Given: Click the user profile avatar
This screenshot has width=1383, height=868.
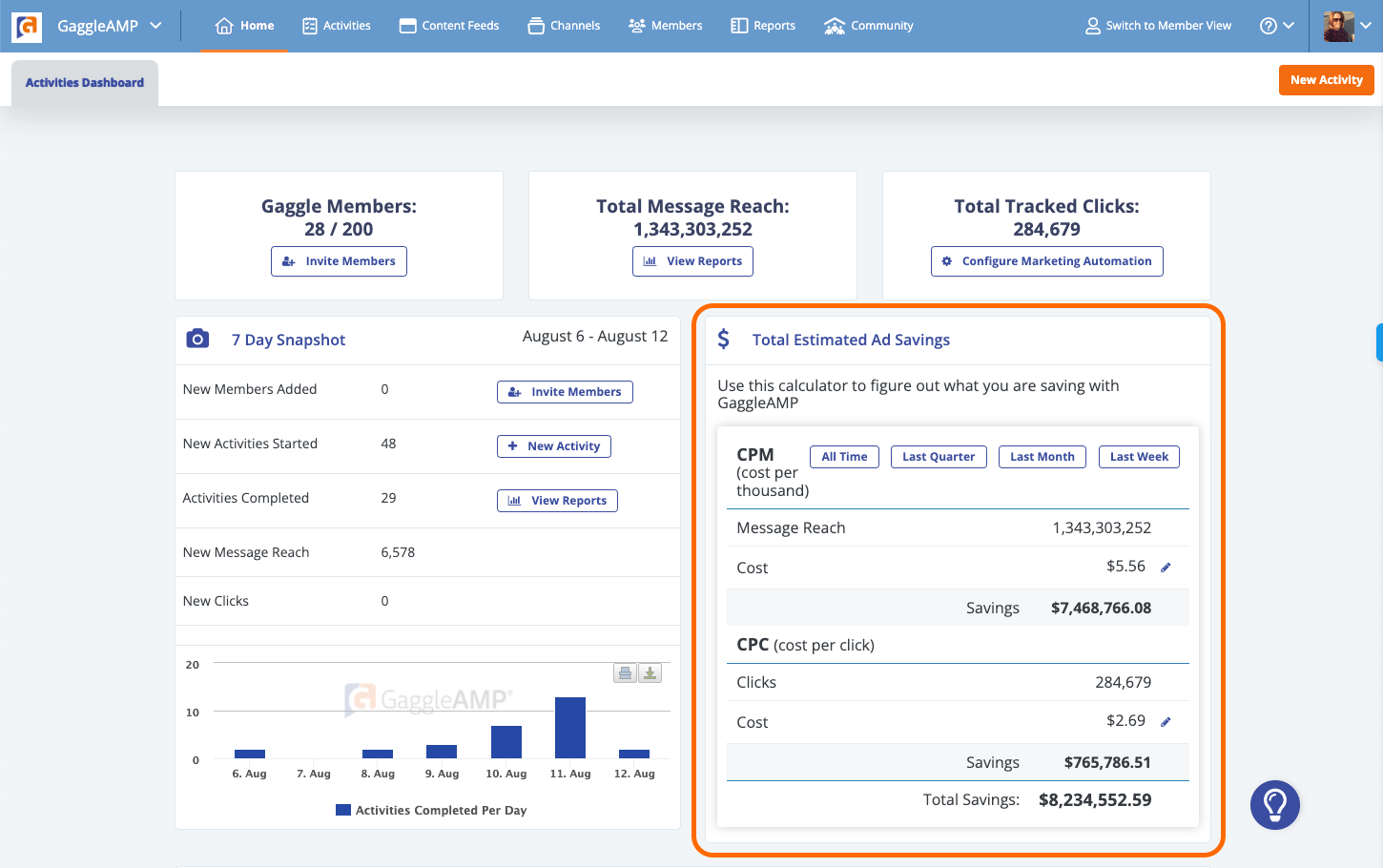Looking at the screenshot, I should (1338, 26).
